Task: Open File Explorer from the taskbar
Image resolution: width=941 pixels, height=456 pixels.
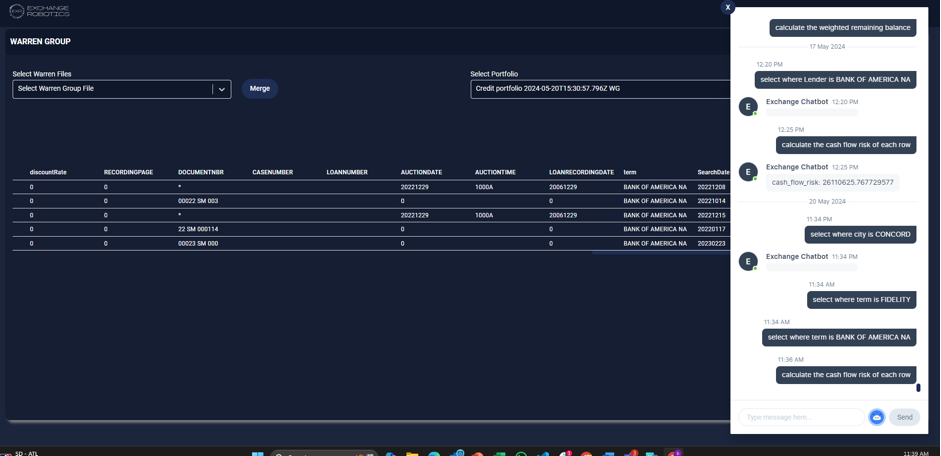Action: [x=412, y=453]
